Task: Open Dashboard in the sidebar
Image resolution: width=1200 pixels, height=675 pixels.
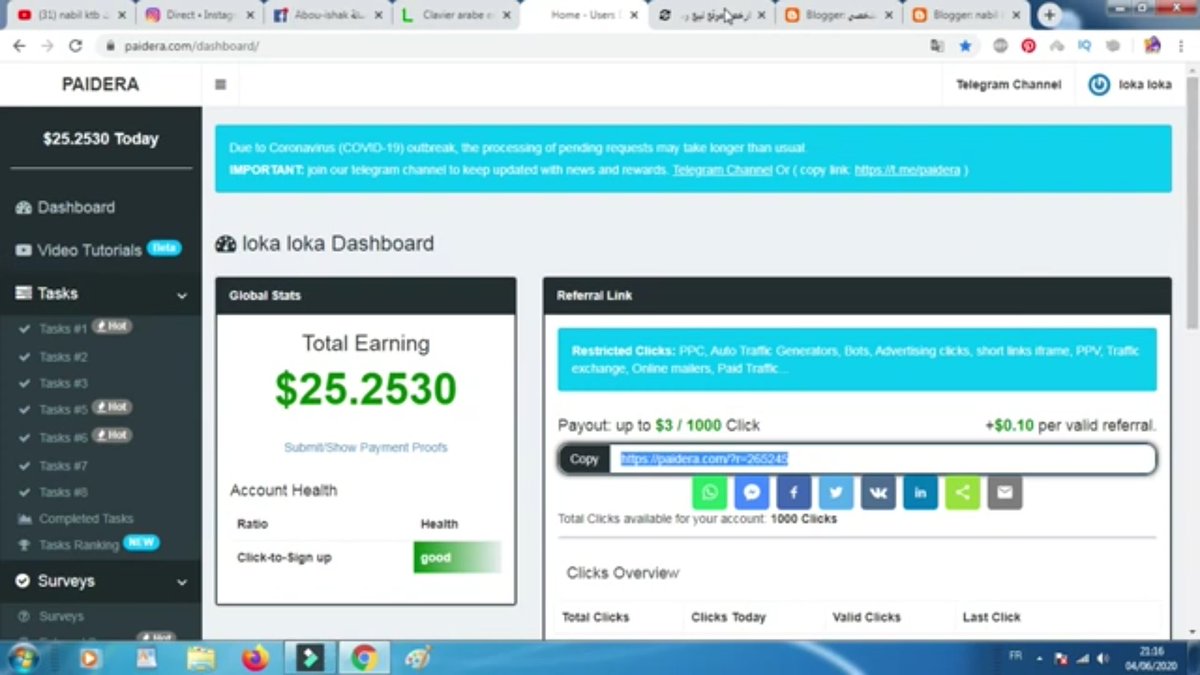Action: click(x=66, y=207)
